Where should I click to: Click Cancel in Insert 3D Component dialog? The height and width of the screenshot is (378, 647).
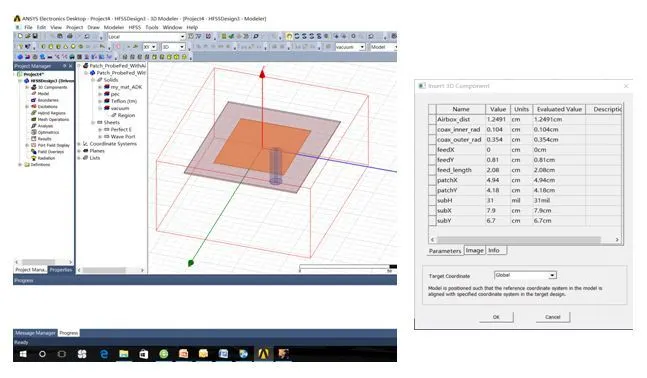pos(553,317)
